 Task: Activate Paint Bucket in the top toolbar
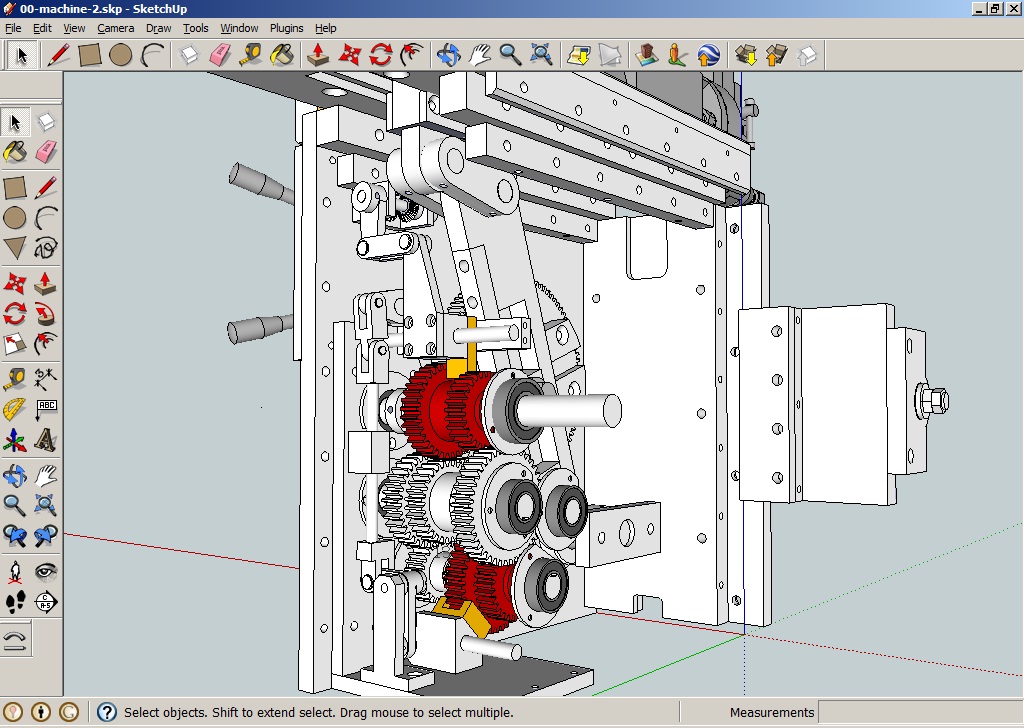click(x=282, y=55)
